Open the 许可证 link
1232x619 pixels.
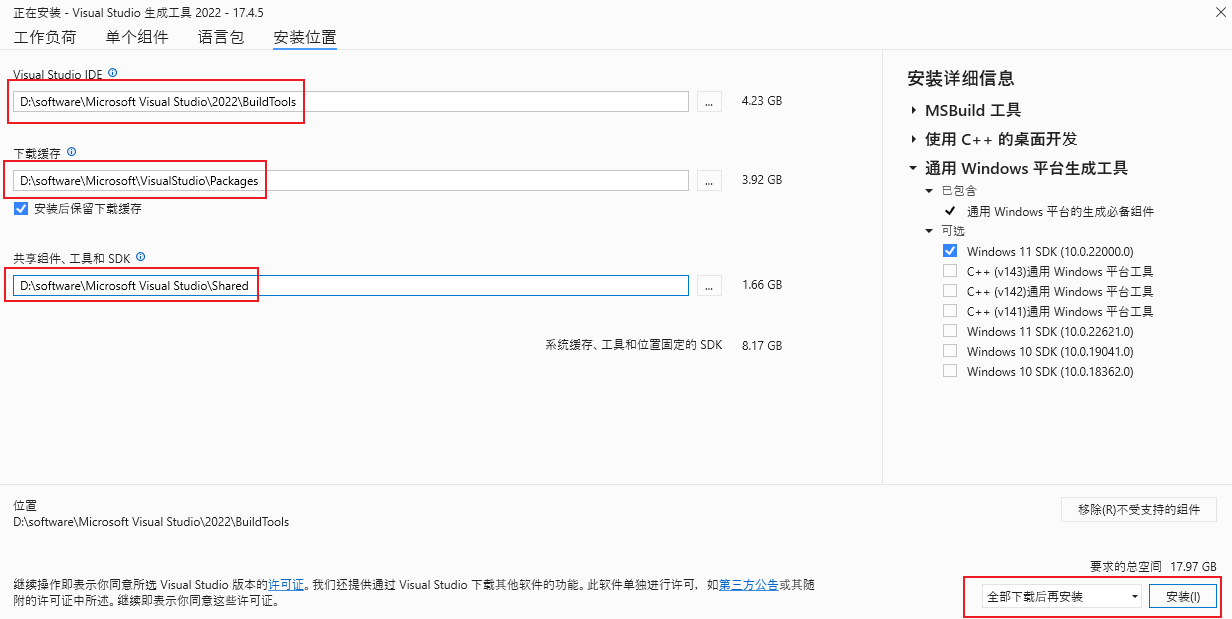pyautogui.click(x=286, y=584)
